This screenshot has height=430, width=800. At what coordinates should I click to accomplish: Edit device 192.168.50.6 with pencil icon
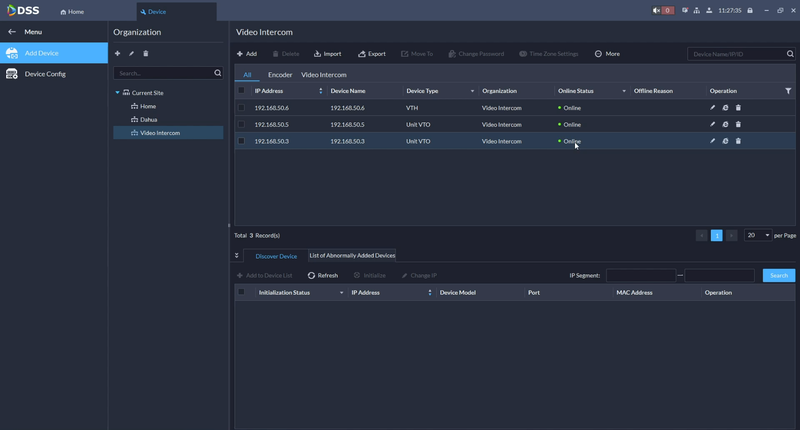[x=713, y=107]
